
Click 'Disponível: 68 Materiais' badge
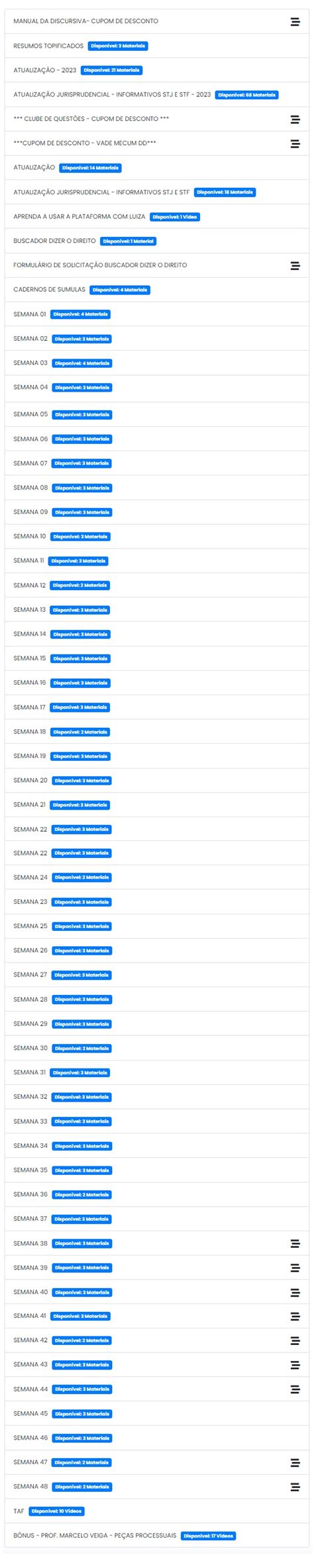[x=247, y=95]
